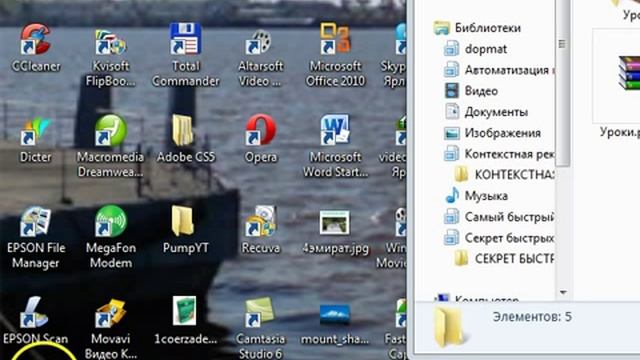The width and height of the screenshot is (640, 360).
Task: Open the СЕКРЕТ БЫСТР subfolder
Action: pyautogui.click(x=504, y=259)
